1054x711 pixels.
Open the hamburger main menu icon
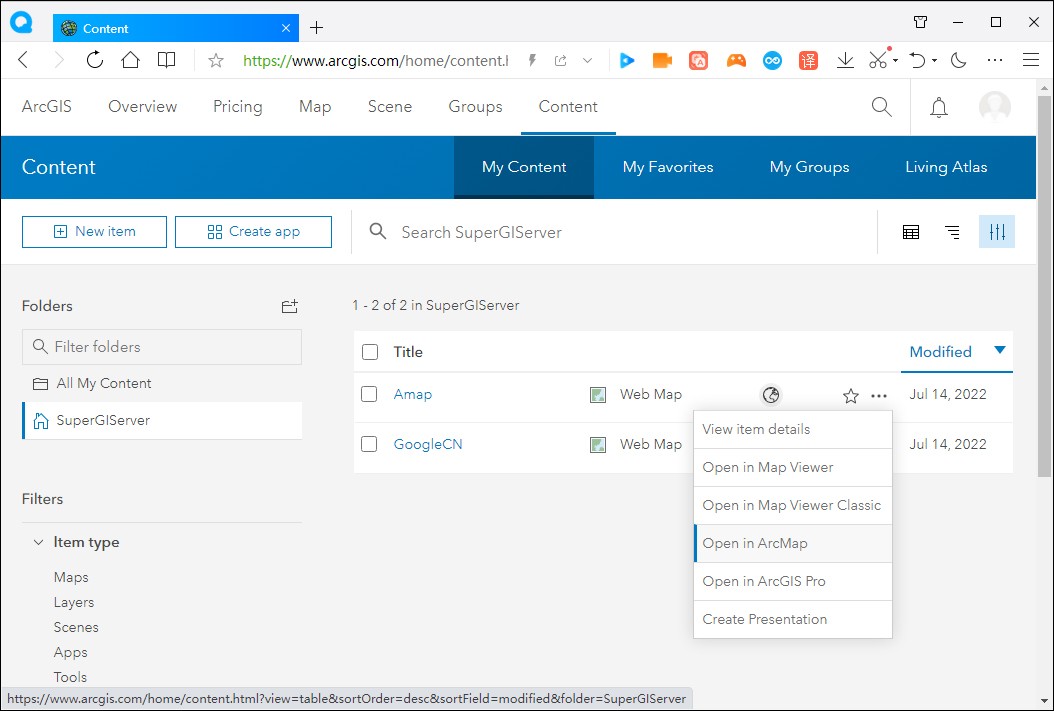(1031, 60)
